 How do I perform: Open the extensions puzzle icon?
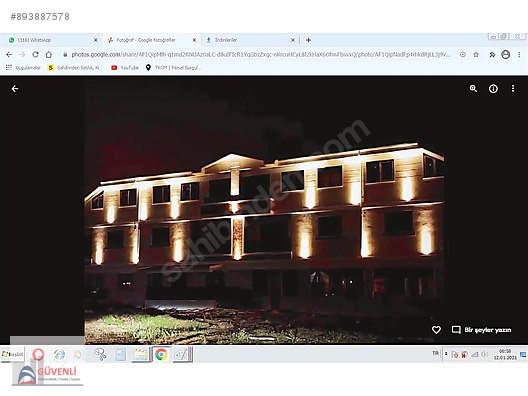pos(492,55)
